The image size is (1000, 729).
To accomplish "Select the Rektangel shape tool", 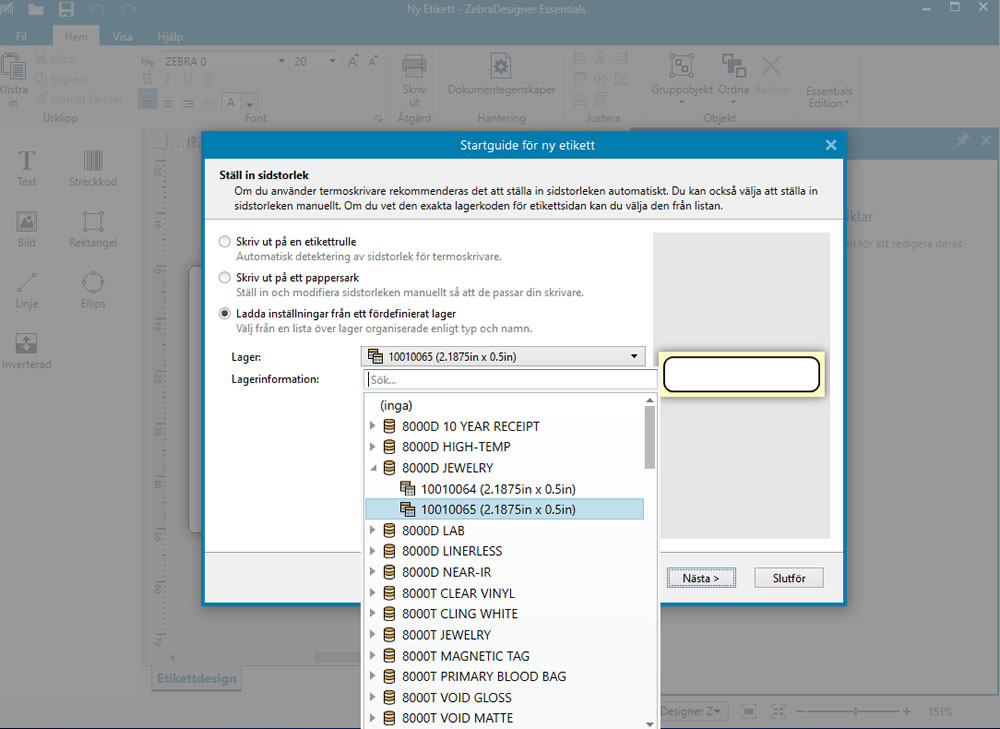I will click(93, 228).
